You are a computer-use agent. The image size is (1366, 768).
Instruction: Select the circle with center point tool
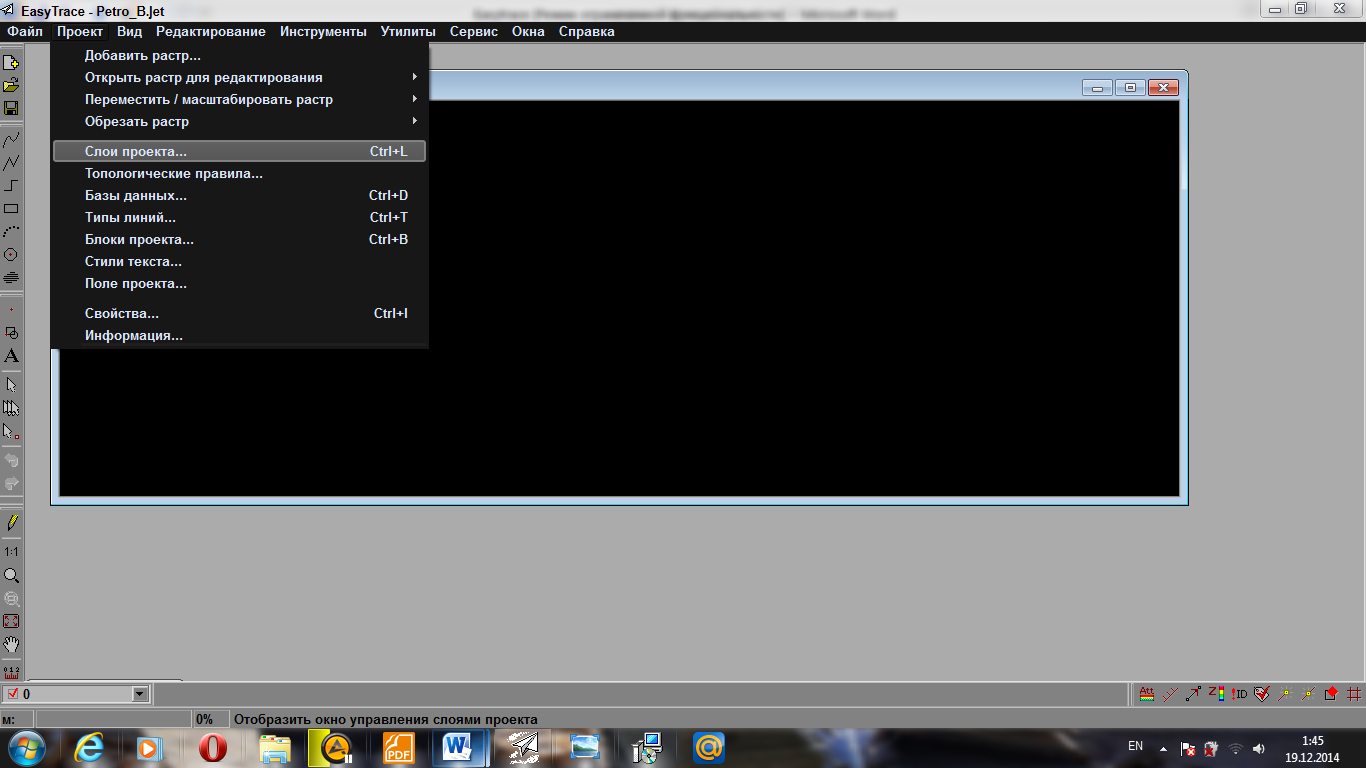[11, 255]
